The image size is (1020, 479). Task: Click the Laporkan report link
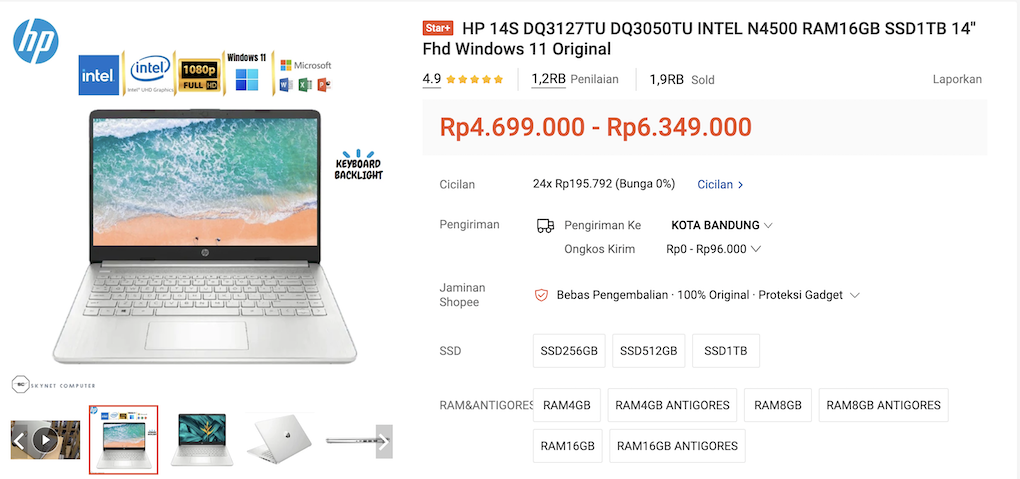(957, 79)
